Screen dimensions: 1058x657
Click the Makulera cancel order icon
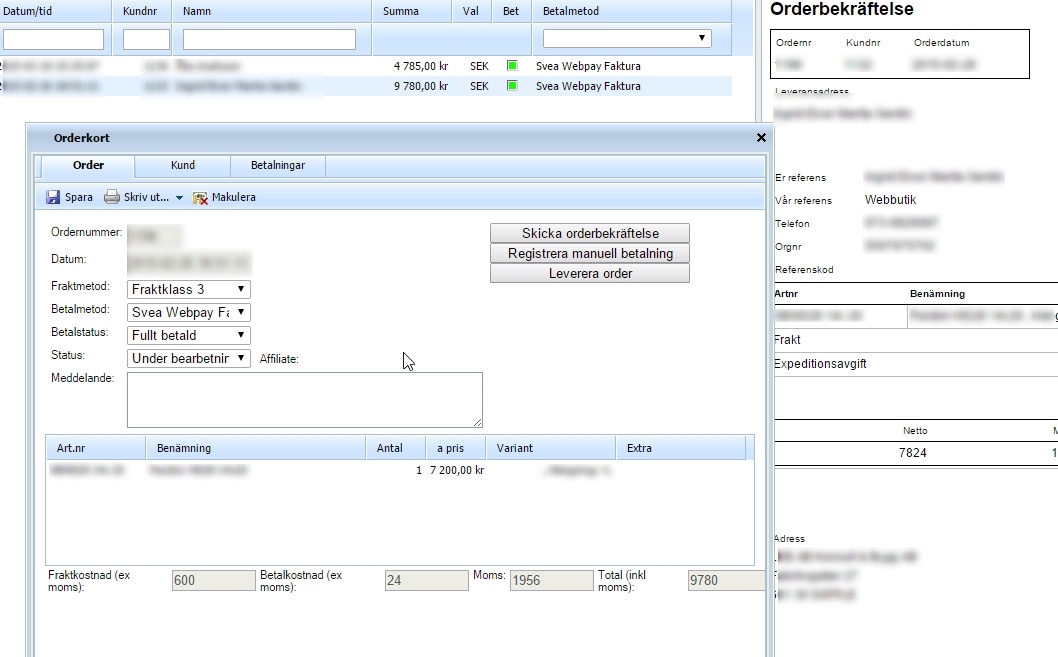200,198
